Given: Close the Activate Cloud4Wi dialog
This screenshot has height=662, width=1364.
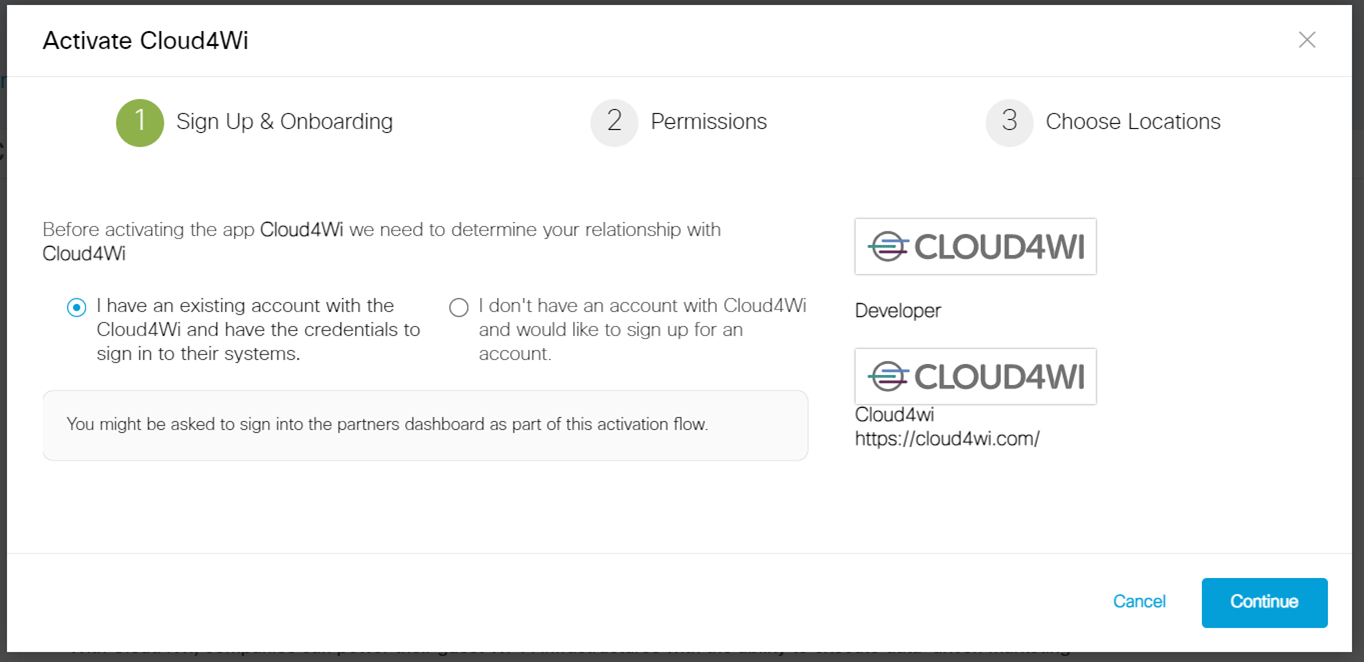Looking at the screenshot, I should 1306,40.
